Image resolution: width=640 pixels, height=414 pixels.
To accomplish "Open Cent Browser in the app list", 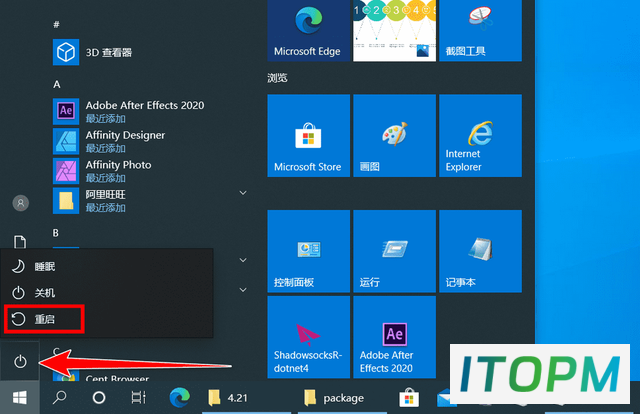I will click(x=151, y=378).
